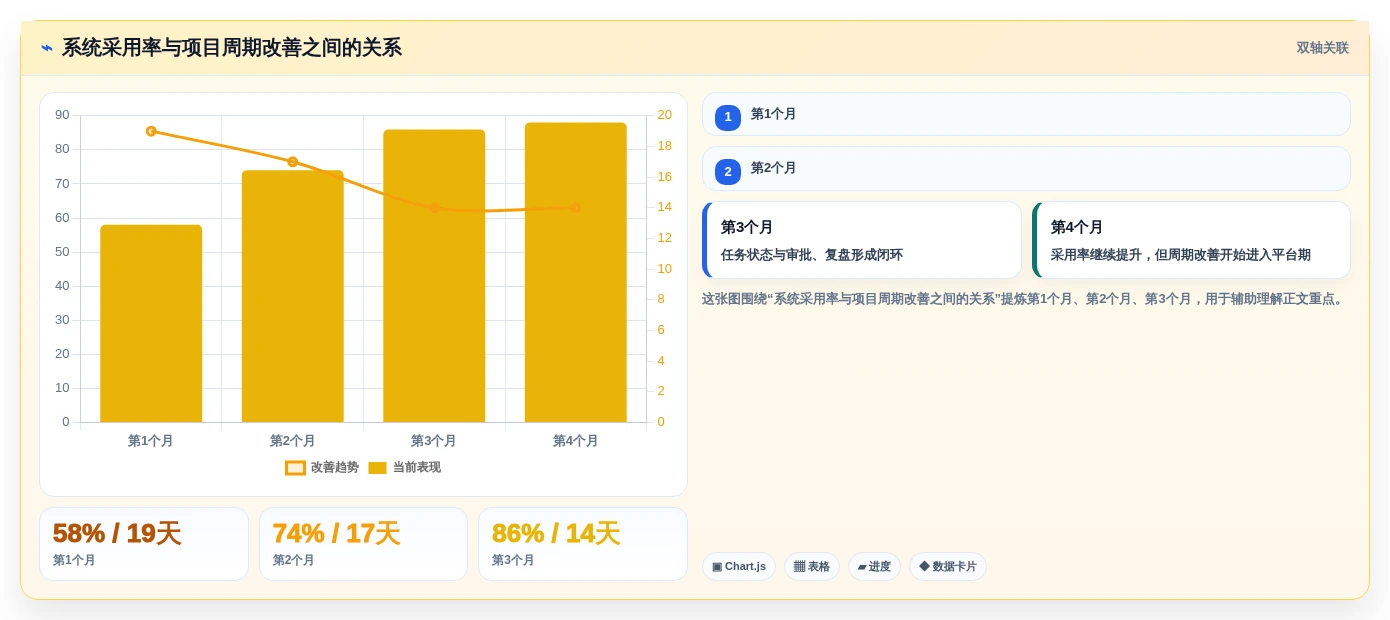Select the 74% / 17天 stat card
Image resolution: width=1390 pixels, height=620 pixels.
point(363,544)
